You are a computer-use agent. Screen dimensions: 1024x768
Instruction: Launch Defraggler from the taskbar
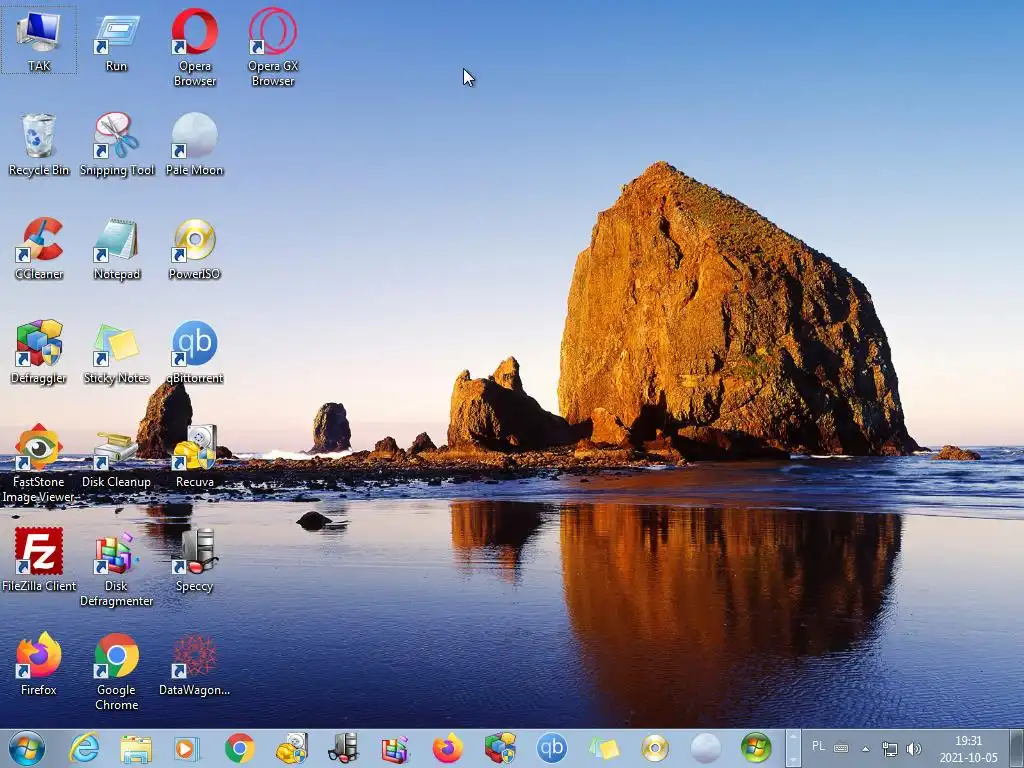[x=500, y=748]
